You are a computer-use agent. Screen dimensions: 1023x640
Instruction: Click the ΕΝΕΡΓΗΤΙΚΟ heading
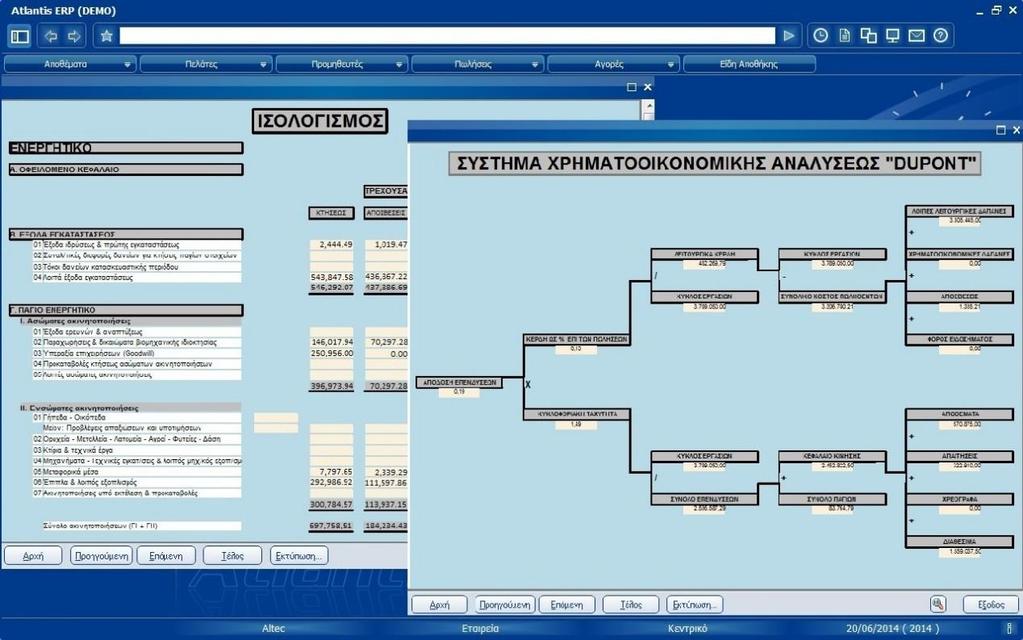tap(126, 148)
